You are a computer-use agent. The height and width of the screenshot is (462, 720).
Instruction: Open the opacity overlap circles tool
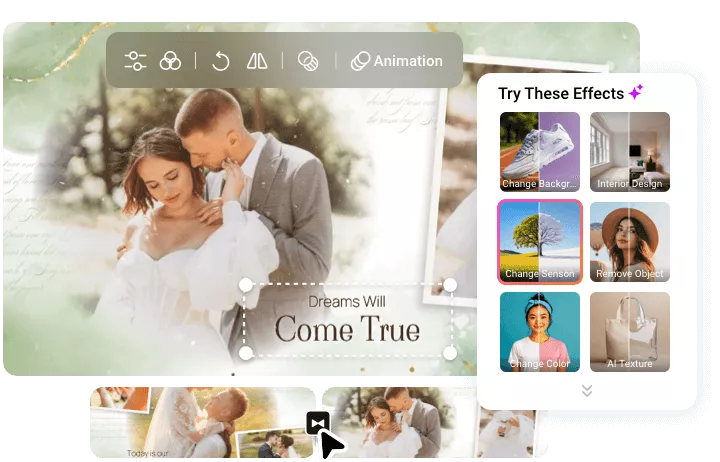(x=308, y=61)
